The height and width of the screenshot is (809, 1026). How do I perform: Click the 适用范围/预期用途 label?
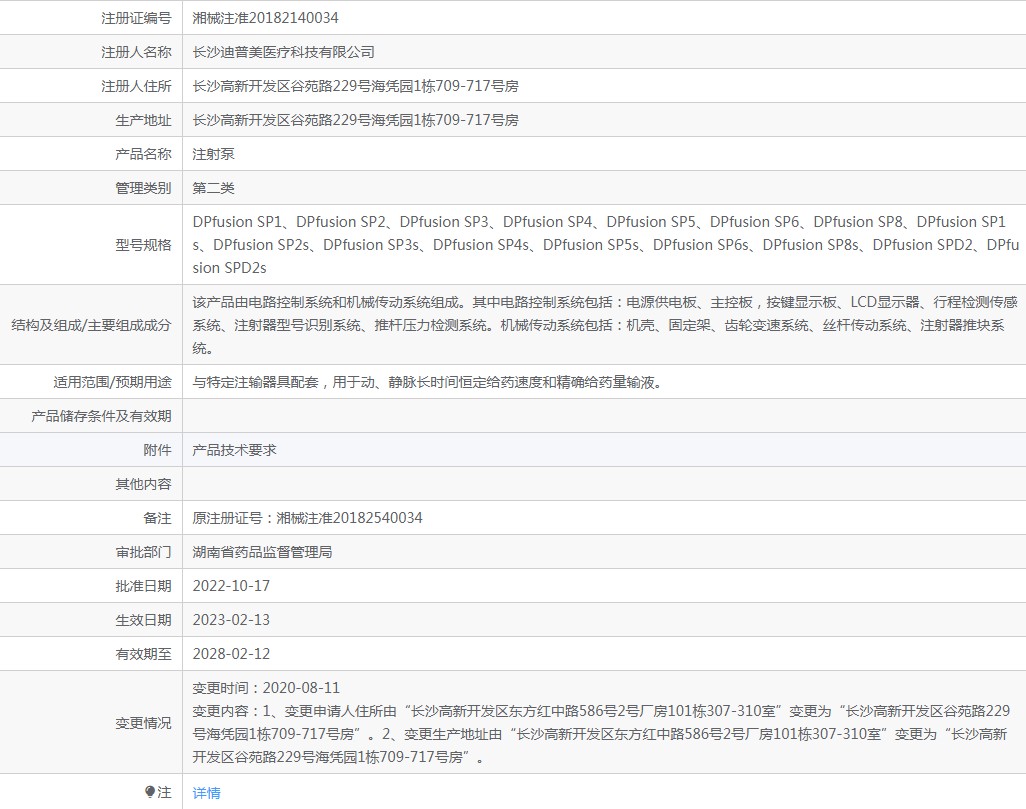click(x=113, y=382)
